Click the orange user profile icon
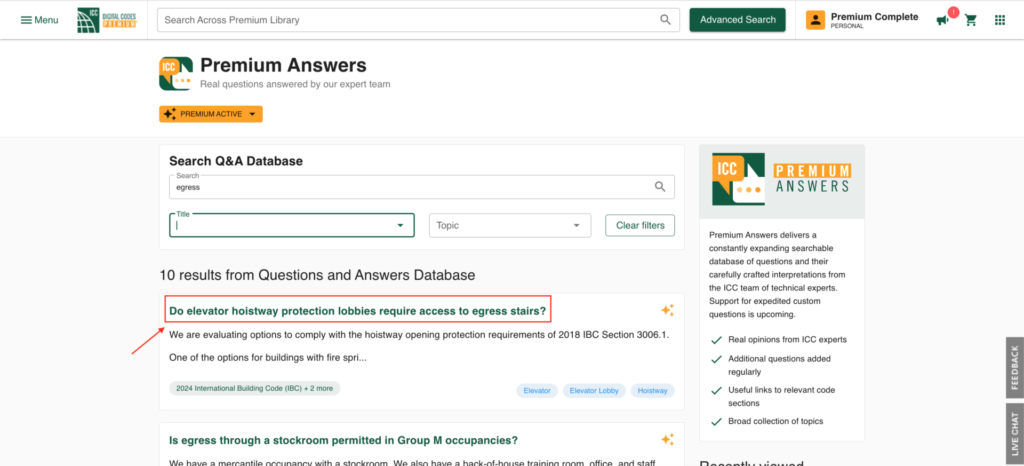Viewport: 1024px width, 466px height. coord(815,20)
